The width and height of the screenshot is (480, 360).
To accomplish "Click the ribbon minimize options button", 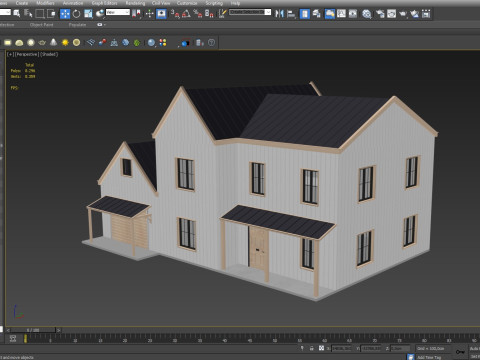I will coord(101,25).
